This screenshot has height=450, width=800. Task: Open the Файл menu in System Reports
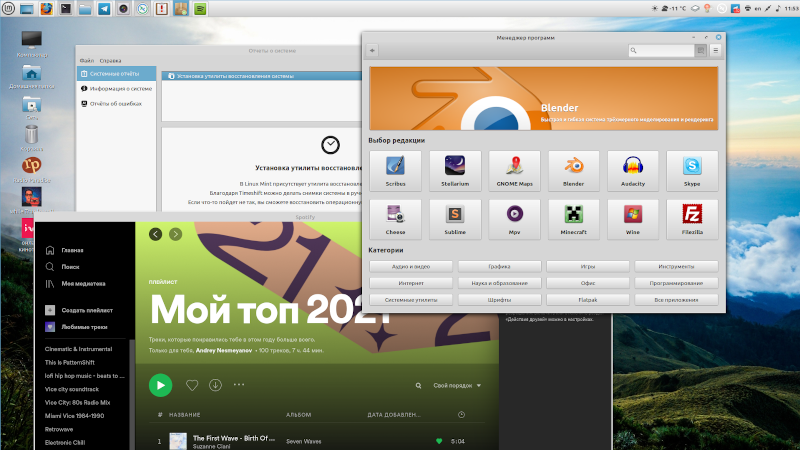(x=87, y=60)
